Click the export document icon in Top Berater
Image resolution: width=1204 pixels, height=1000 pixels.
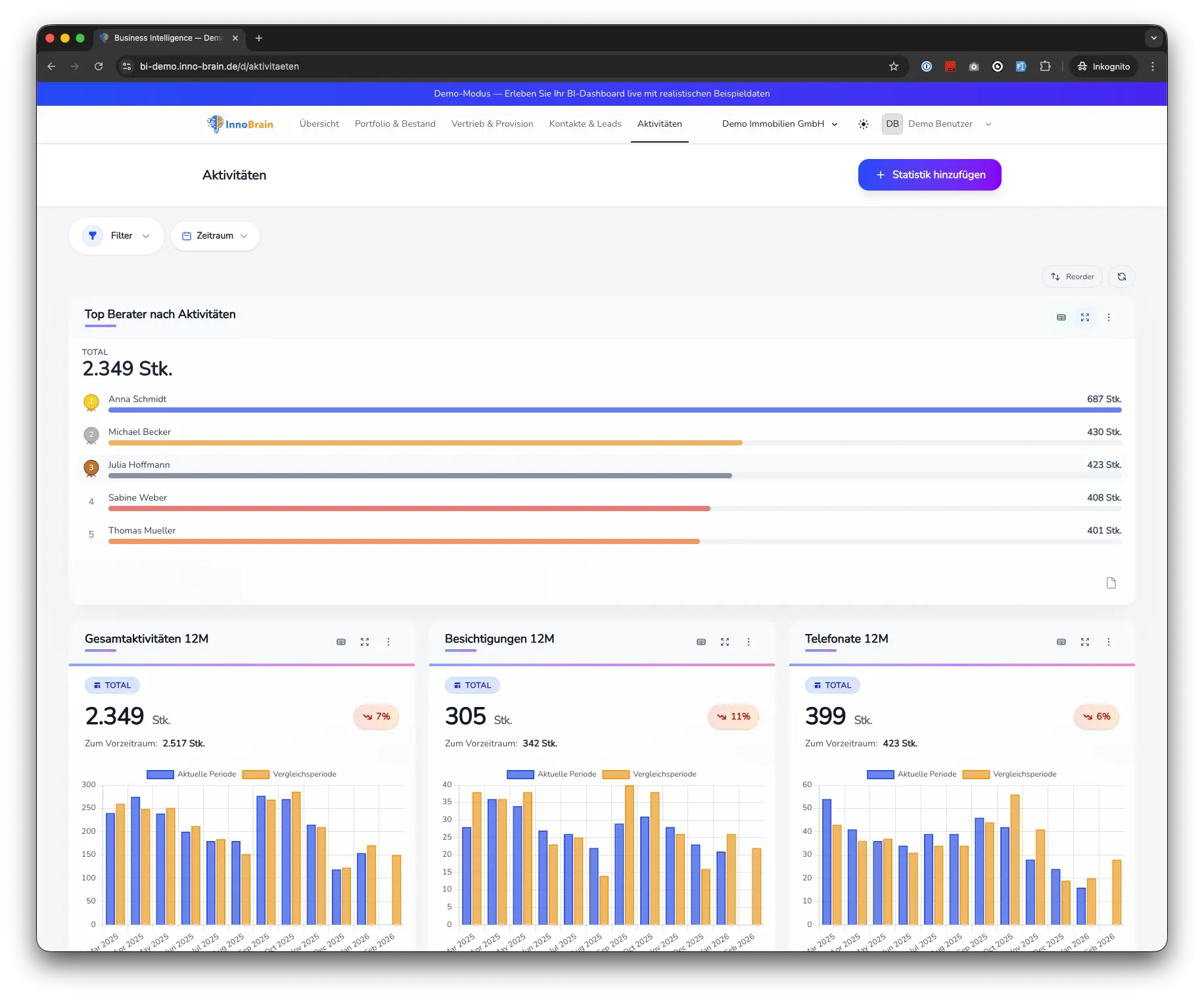[1111, 583]
